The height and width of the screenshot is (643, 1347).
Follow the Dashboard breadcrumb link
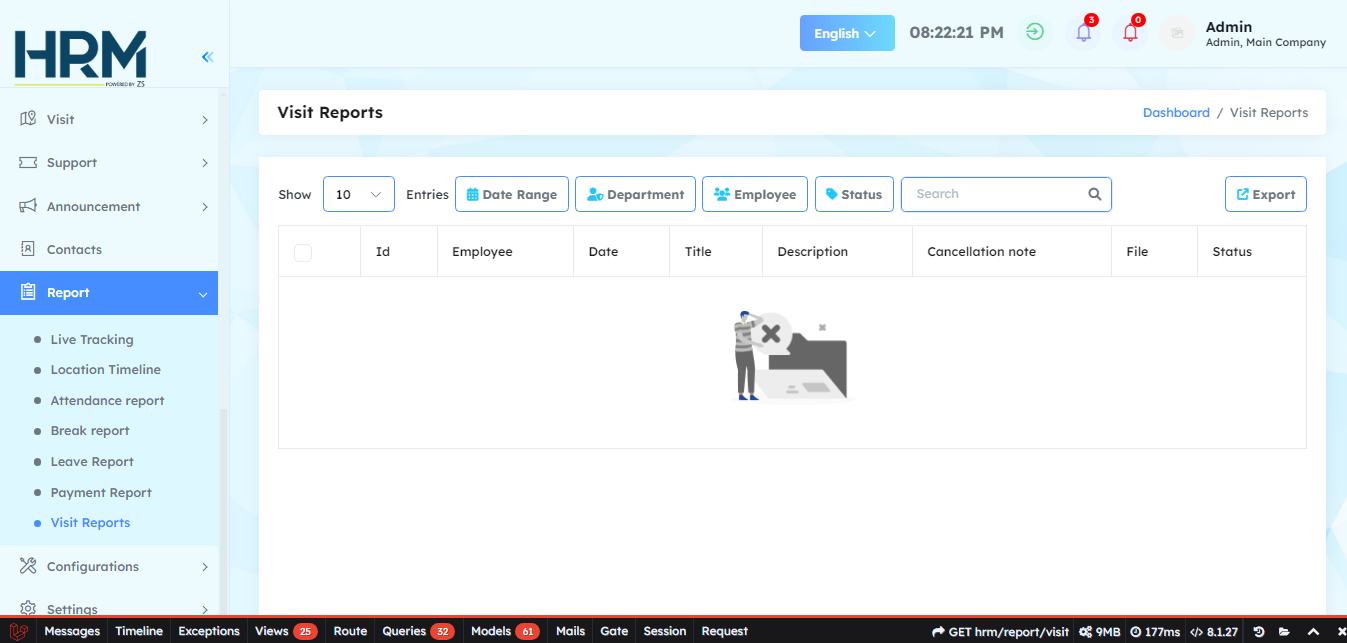pyautogui.click(x=1176, y=113)
